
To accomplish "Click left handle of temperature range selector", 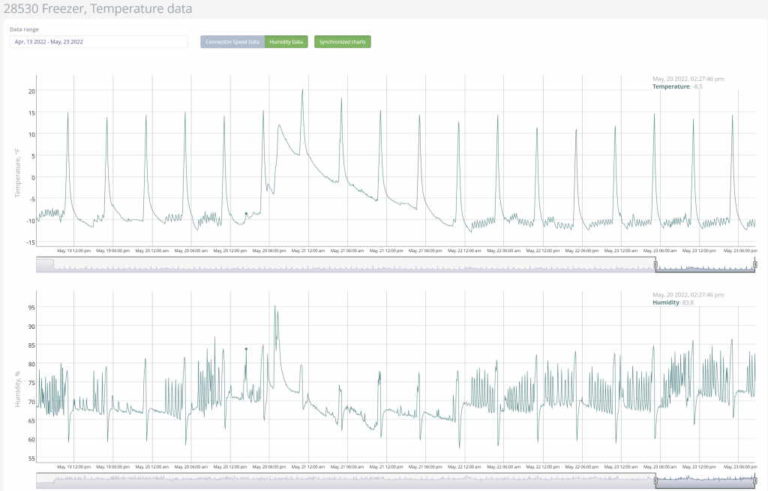I will click(x=655, y=264).
